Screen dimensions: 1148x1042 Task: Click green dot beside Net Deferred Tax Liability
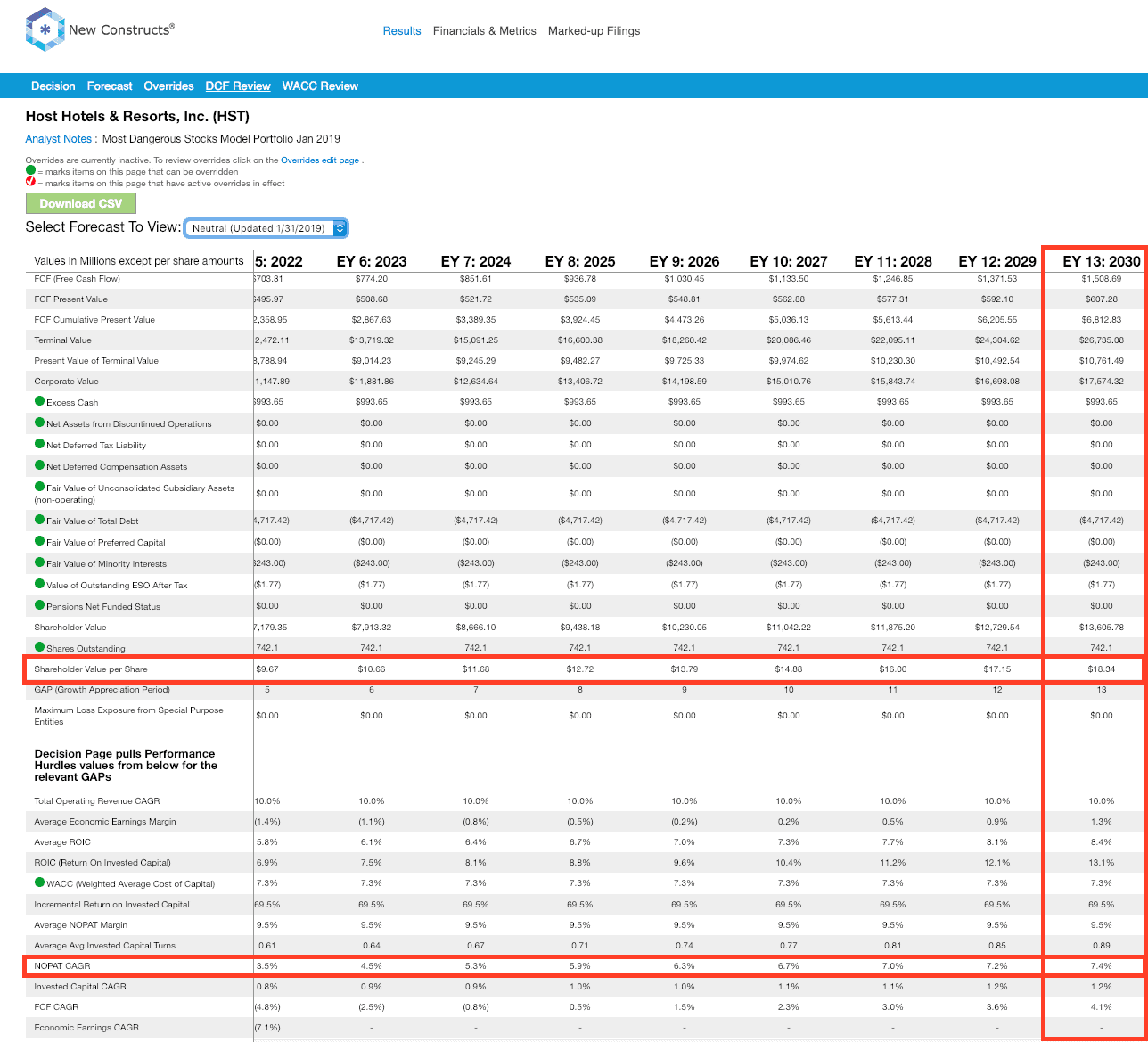[39, 444]
